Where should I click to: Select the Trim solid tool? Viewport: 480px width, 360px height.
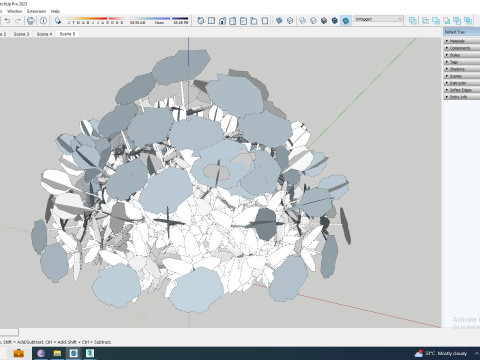coord(457,21)
